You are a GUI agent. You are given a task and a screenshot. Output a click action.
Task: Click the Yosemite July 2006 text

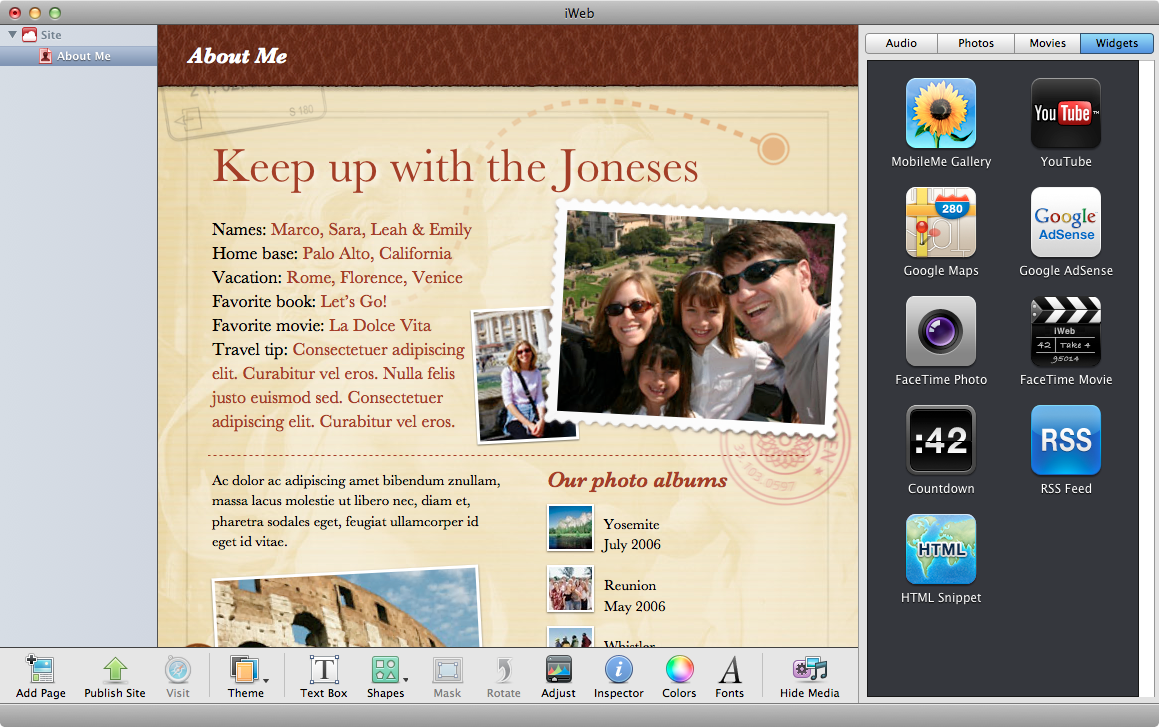coord(632,534)
